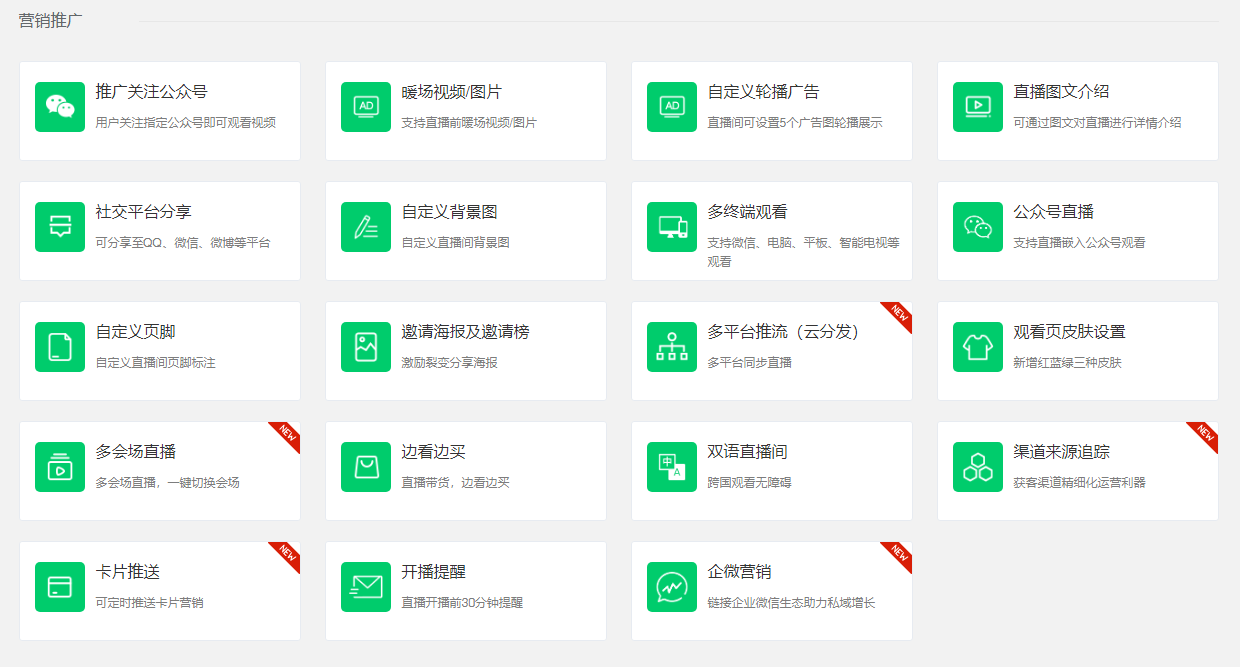Image resolution: width=1240 pixels, height=667 pixels.
Task: Open the shopping bag icon for 边看边买
Action: (366, 467)
